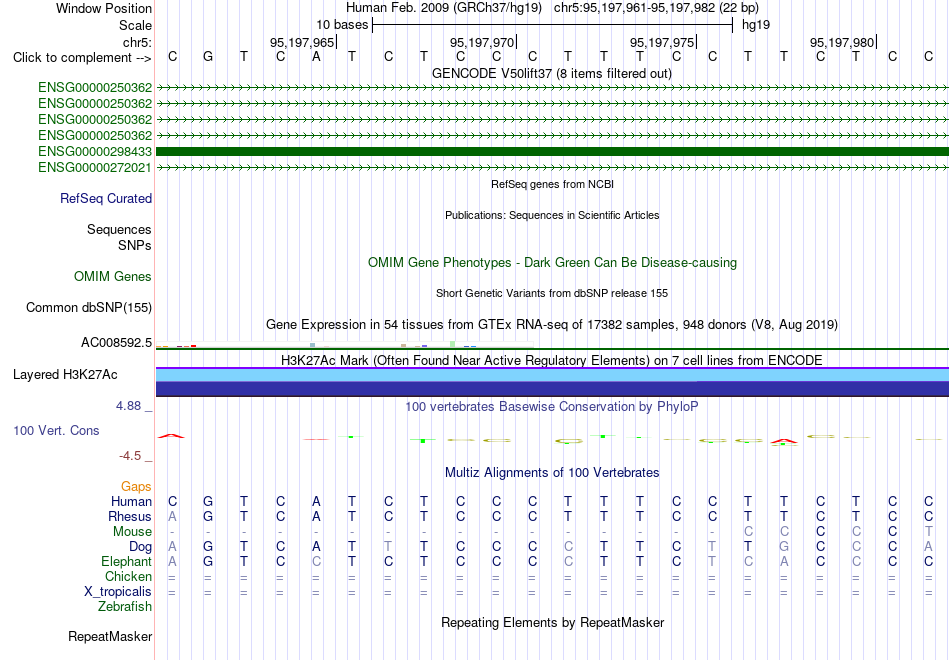Image resolution: width=950 pixels, height=660 pixels.
Task: Select the Elephant alignment row label
Action: tap(126, 561)
